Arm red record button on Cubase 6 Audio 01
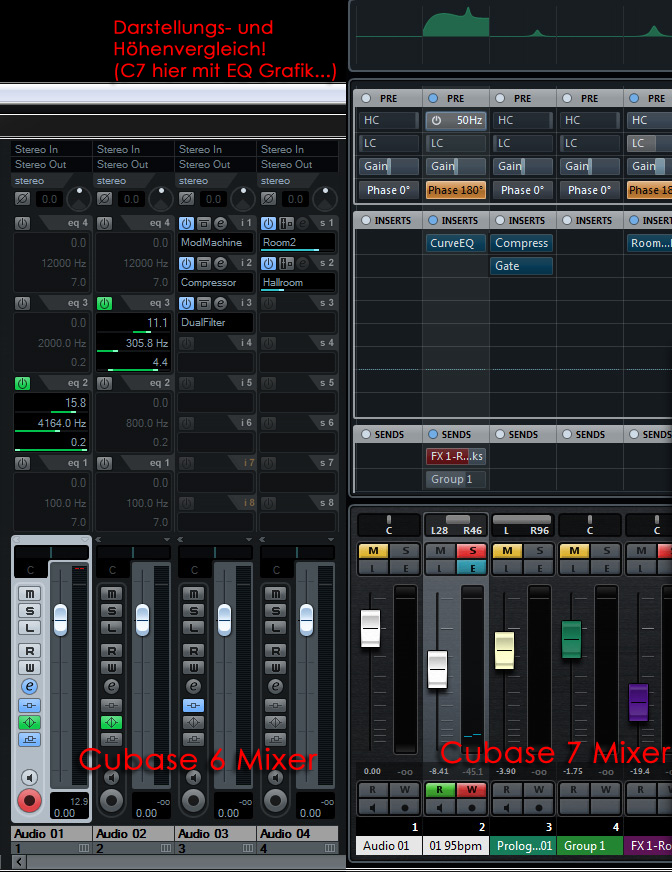Viewport: 672px width, 872px height. coord(29,801)
